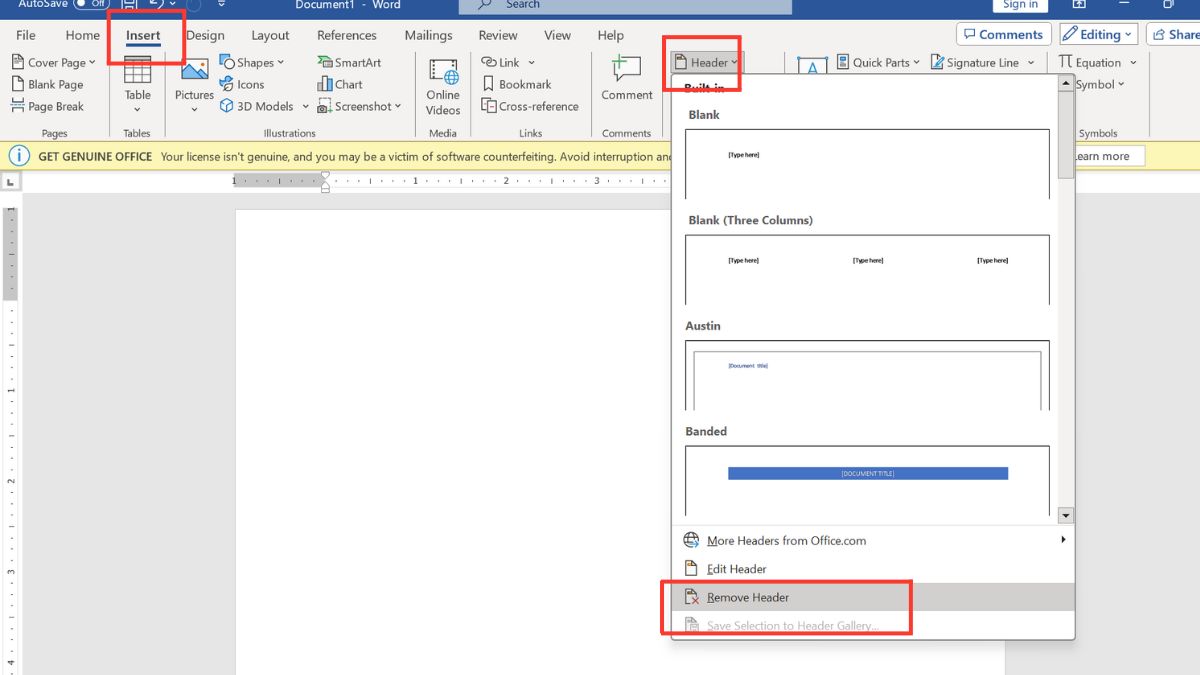Click the Undo icon in title bar
1200x675 pixels.
click(156, 4)
